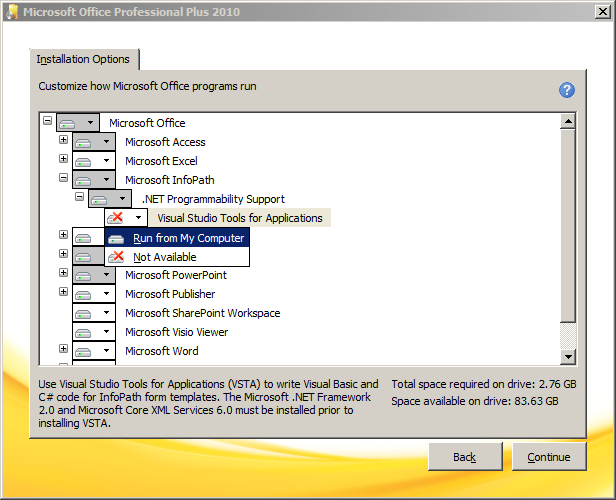Viewport: 616px width, 500px height.
Task: Close the Office setup window
Action: [602, 11]
